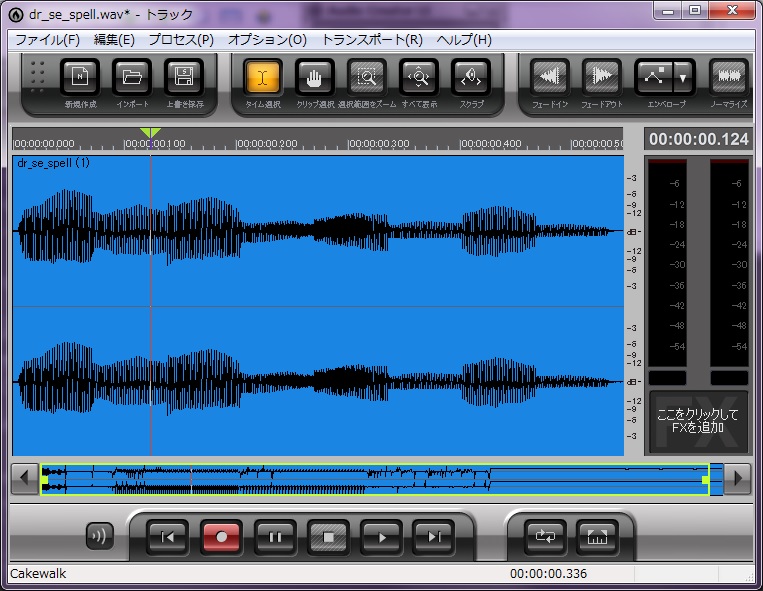Click the Overwrite Save (上書き保存) disk icon
763x591 pixels.
(184, 77)
